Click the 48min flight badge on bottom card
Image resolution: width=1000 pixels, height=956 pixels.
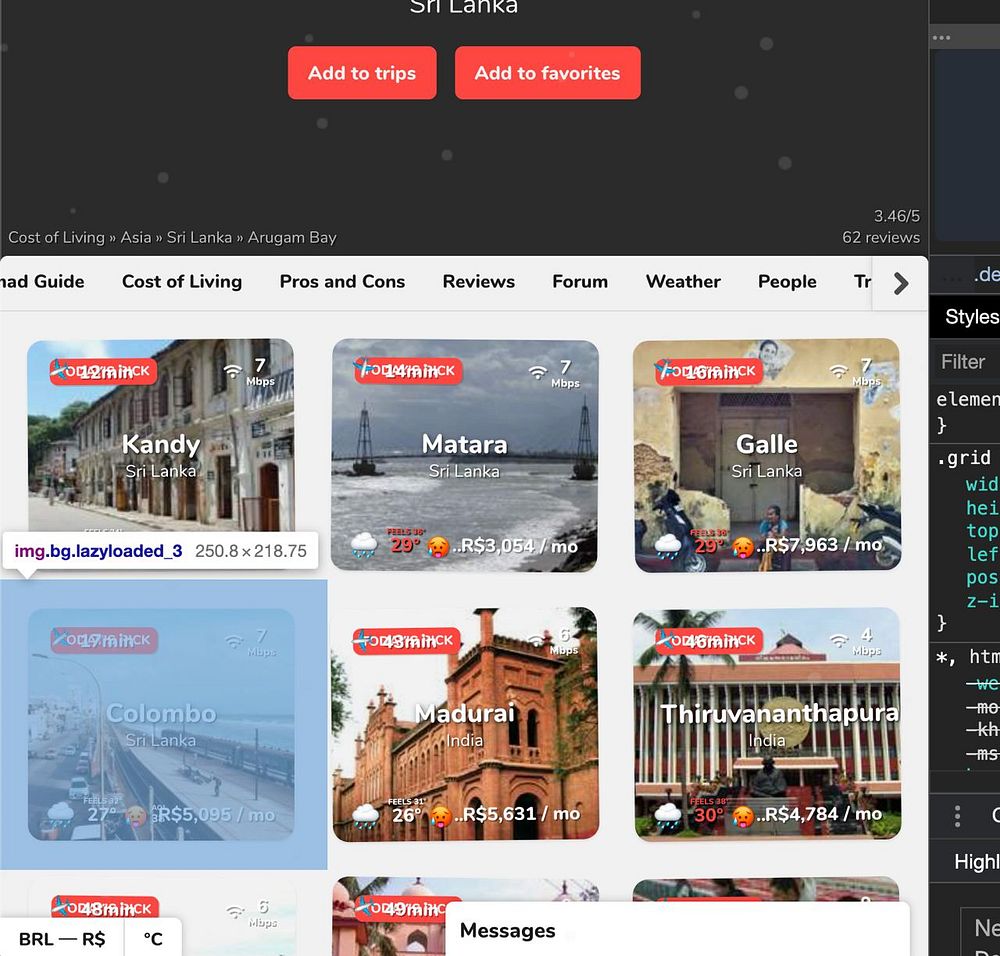[105, 909]
